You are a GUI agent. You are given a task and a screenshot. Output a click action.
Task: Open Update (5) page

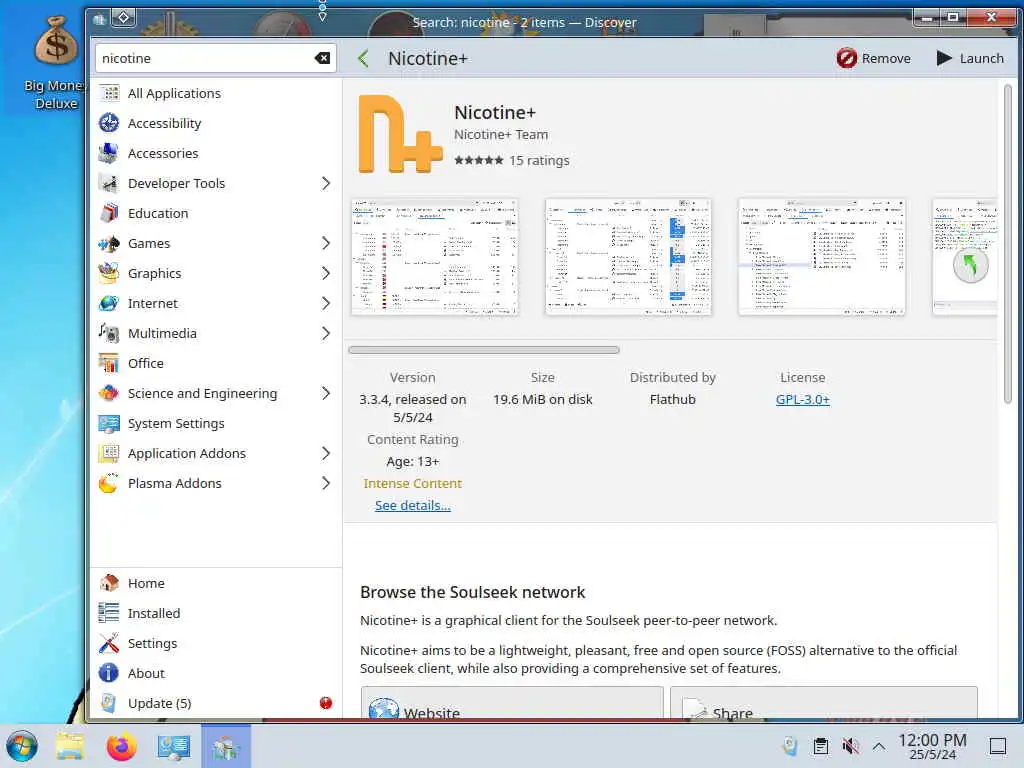point(216,703)
